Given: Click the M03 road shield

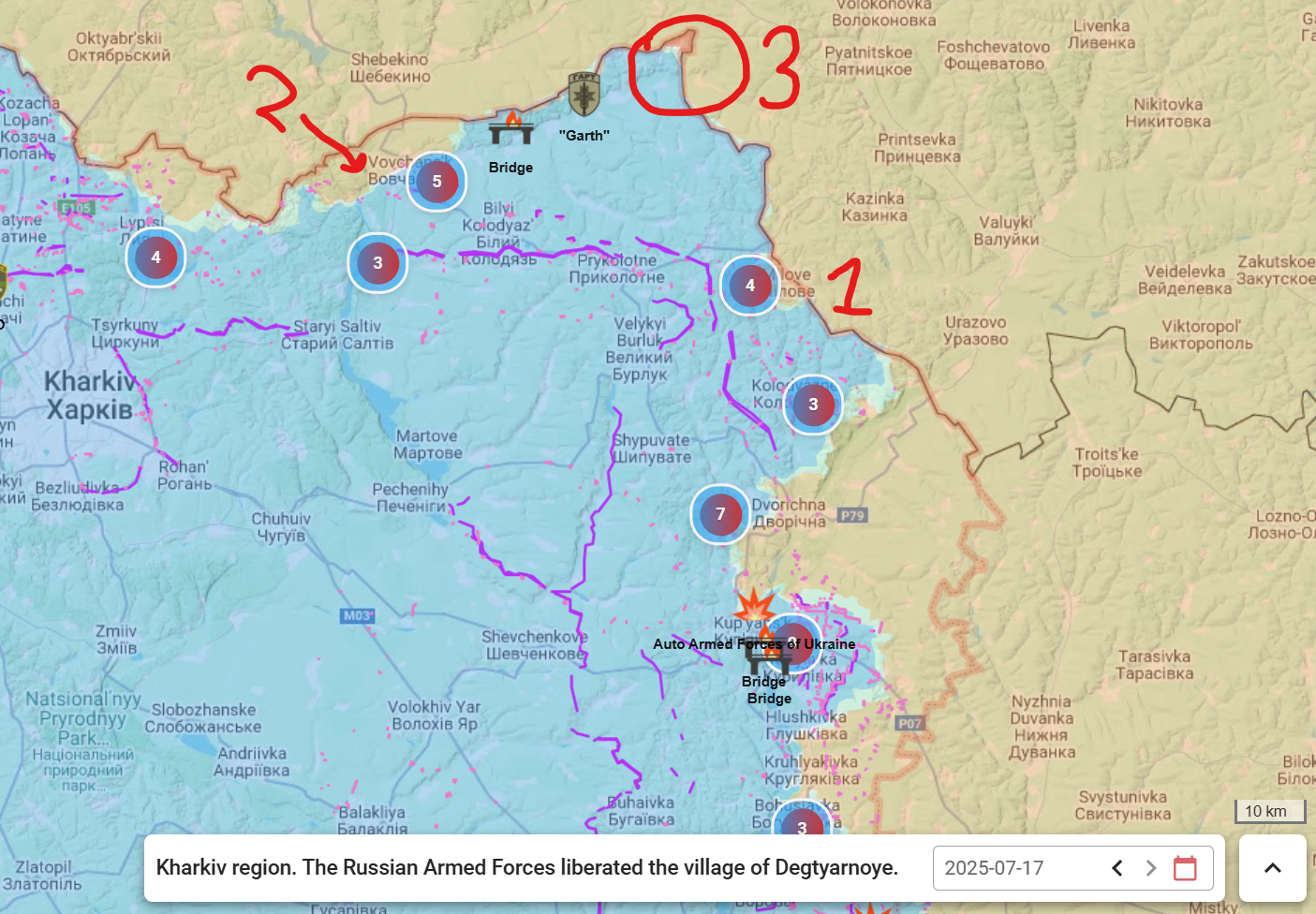Looking at the screenshot, I should click(358, 616).
